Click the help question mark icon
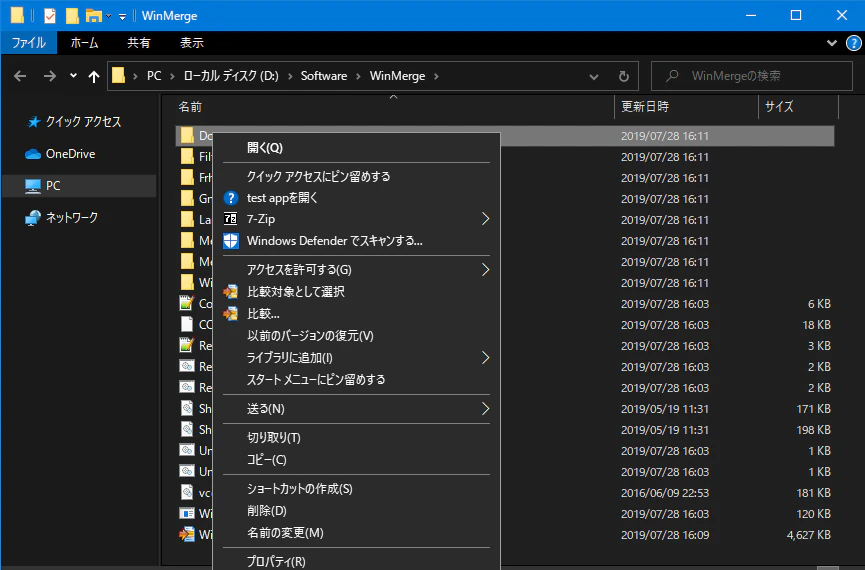This screenshot has width=865, height=570. click(x=853, y=43)
